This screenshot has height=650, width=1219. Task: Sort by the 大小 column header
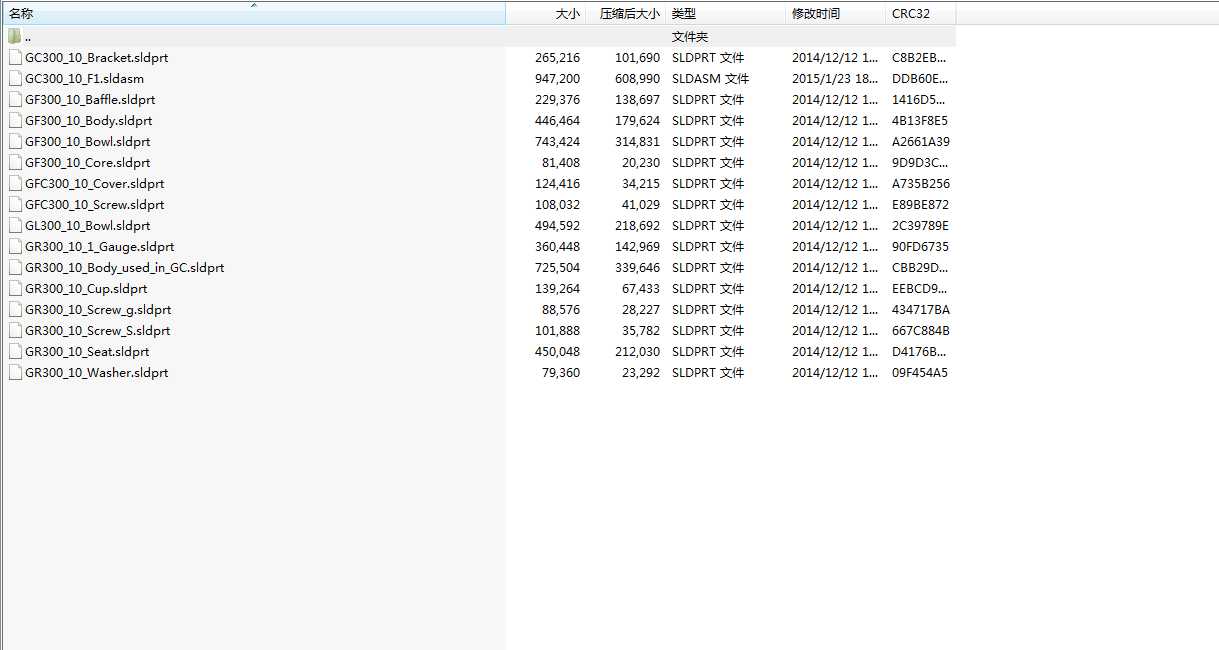pos(545,14)
